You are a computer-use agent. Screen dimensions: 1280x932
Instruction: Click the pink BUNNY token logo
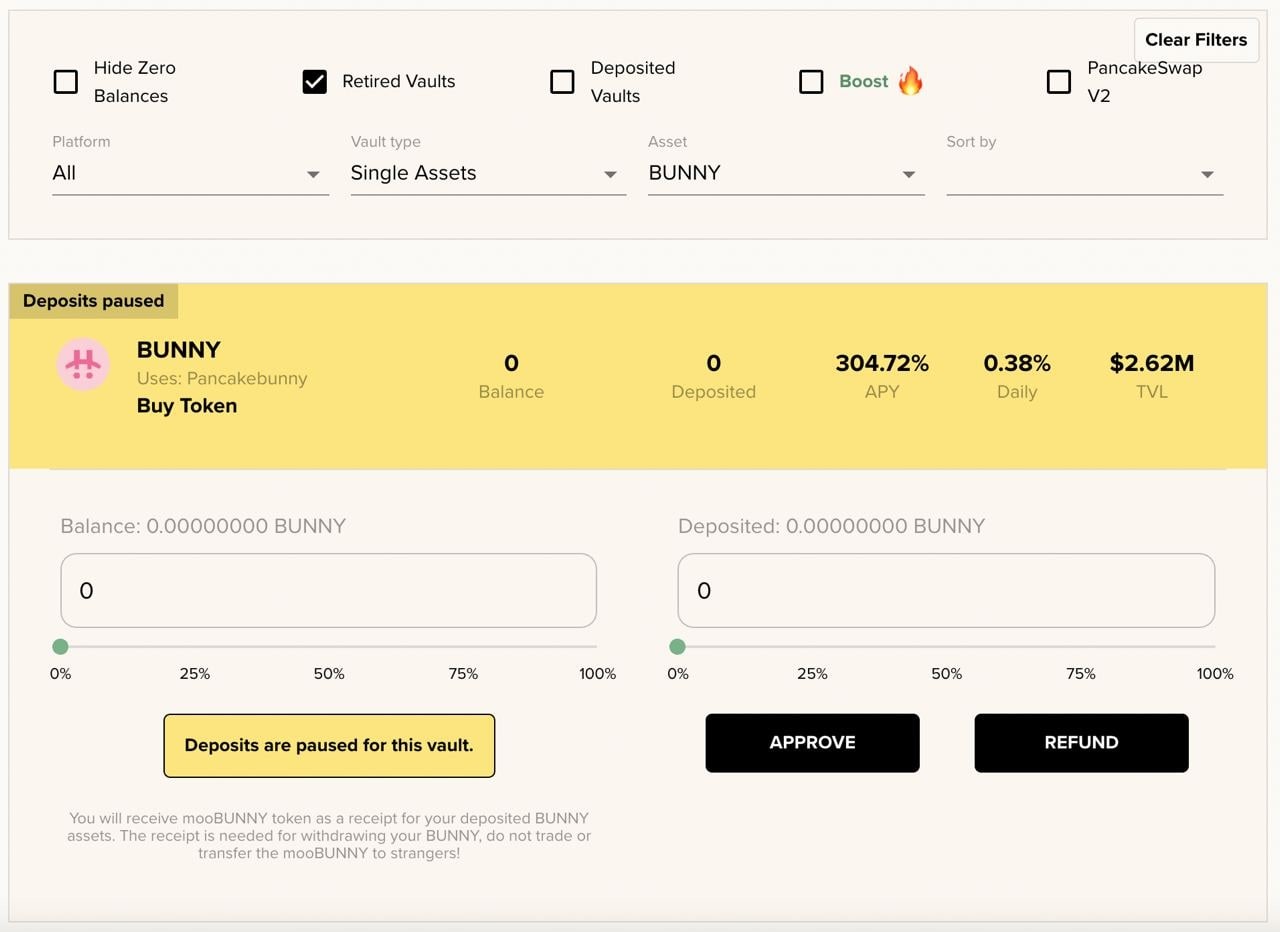coord(83,365)
